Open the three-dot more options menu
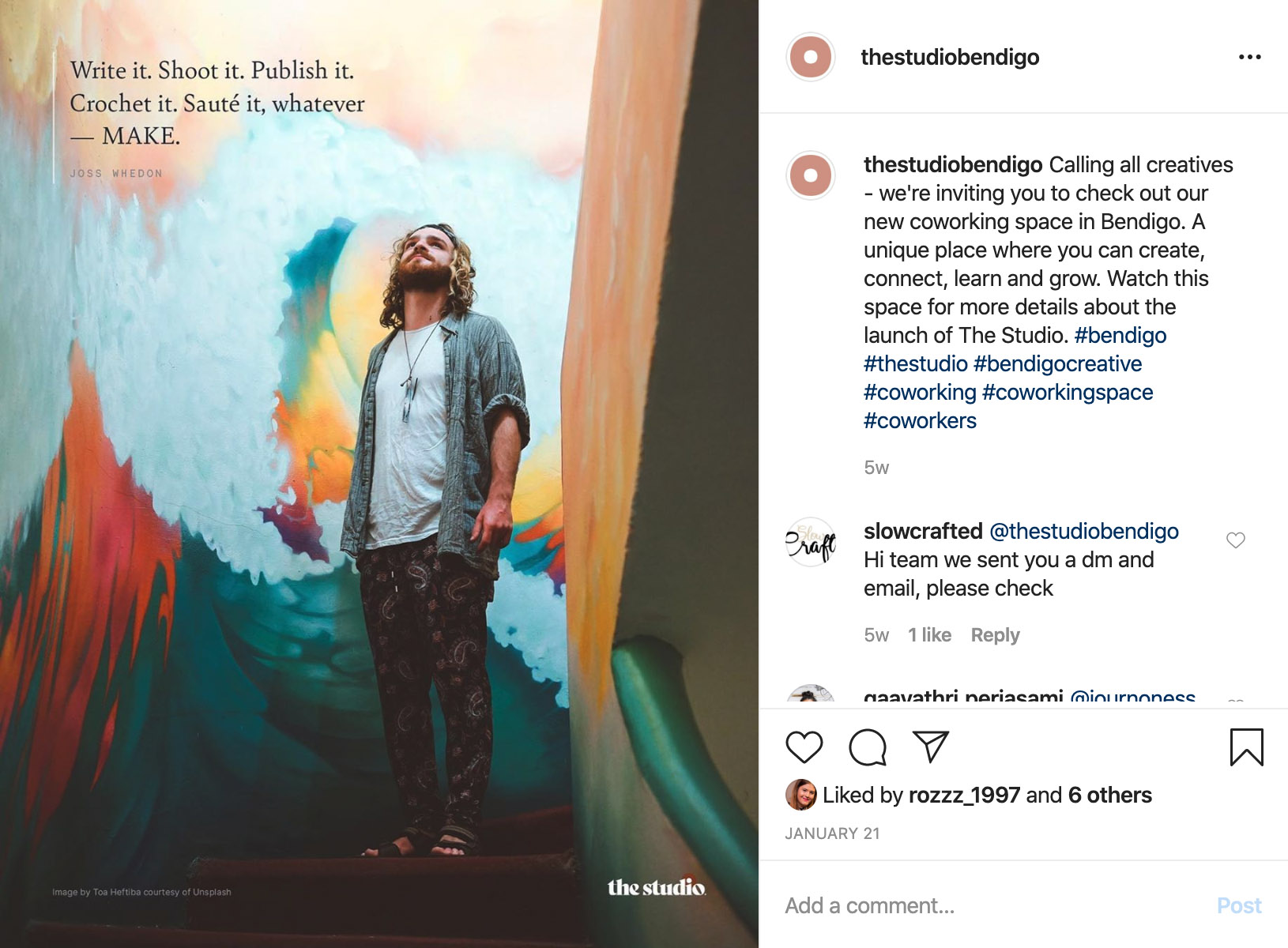This screenshot has width=1288, height=948. pos(1249,57)
